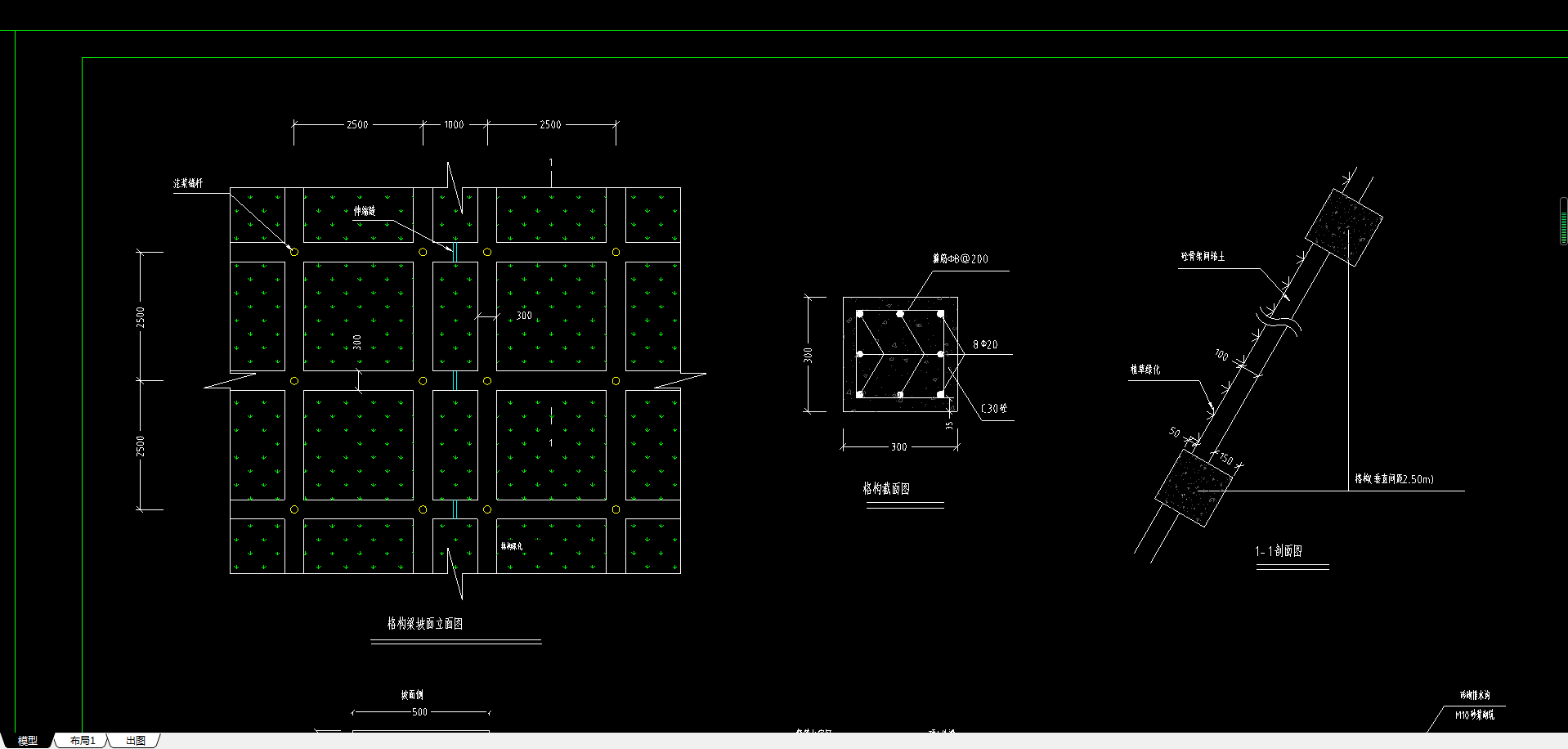Click the green vertical scroll indicator
This screenshot has width=1568, height=749.
click(x=1564, y=222)
